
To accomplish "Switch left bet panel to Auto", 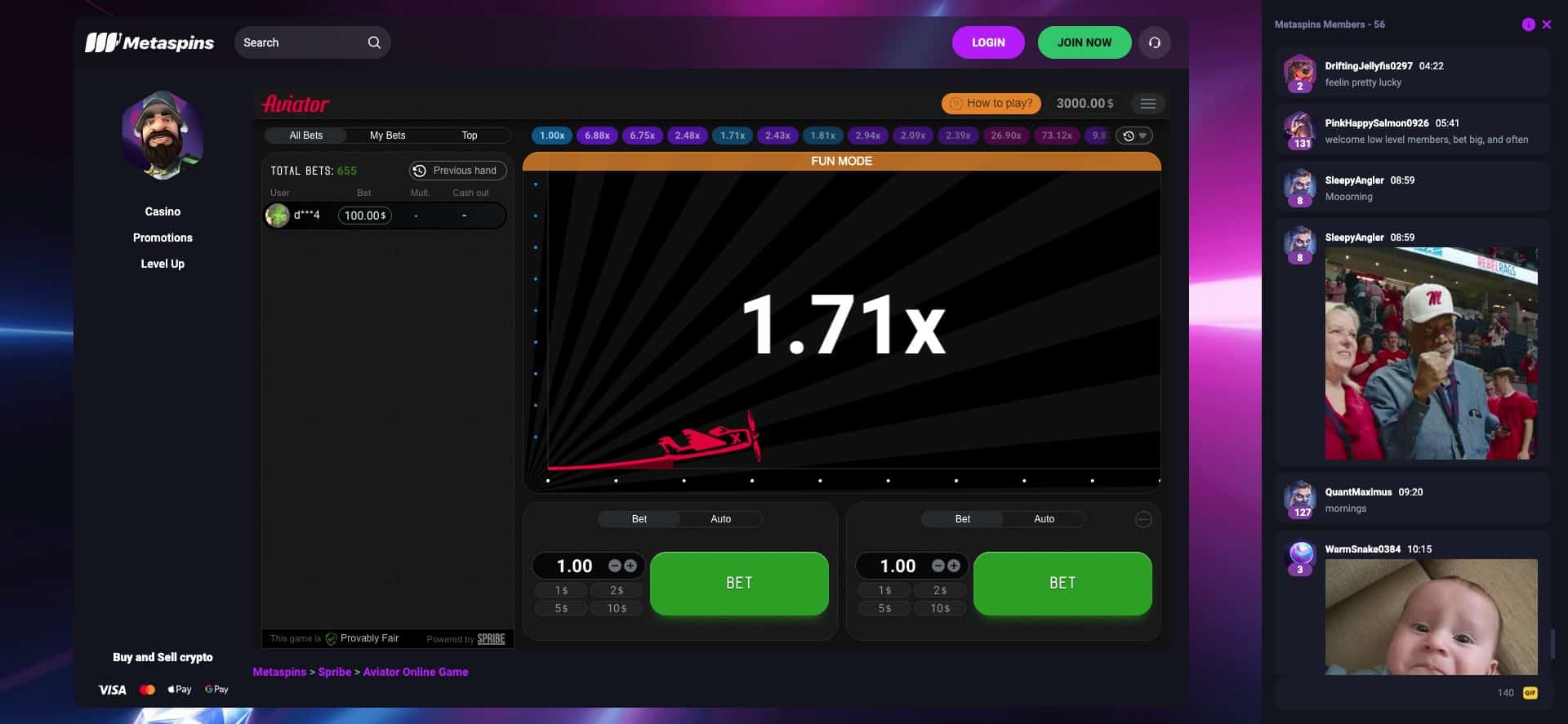I will tap(720, 519).
